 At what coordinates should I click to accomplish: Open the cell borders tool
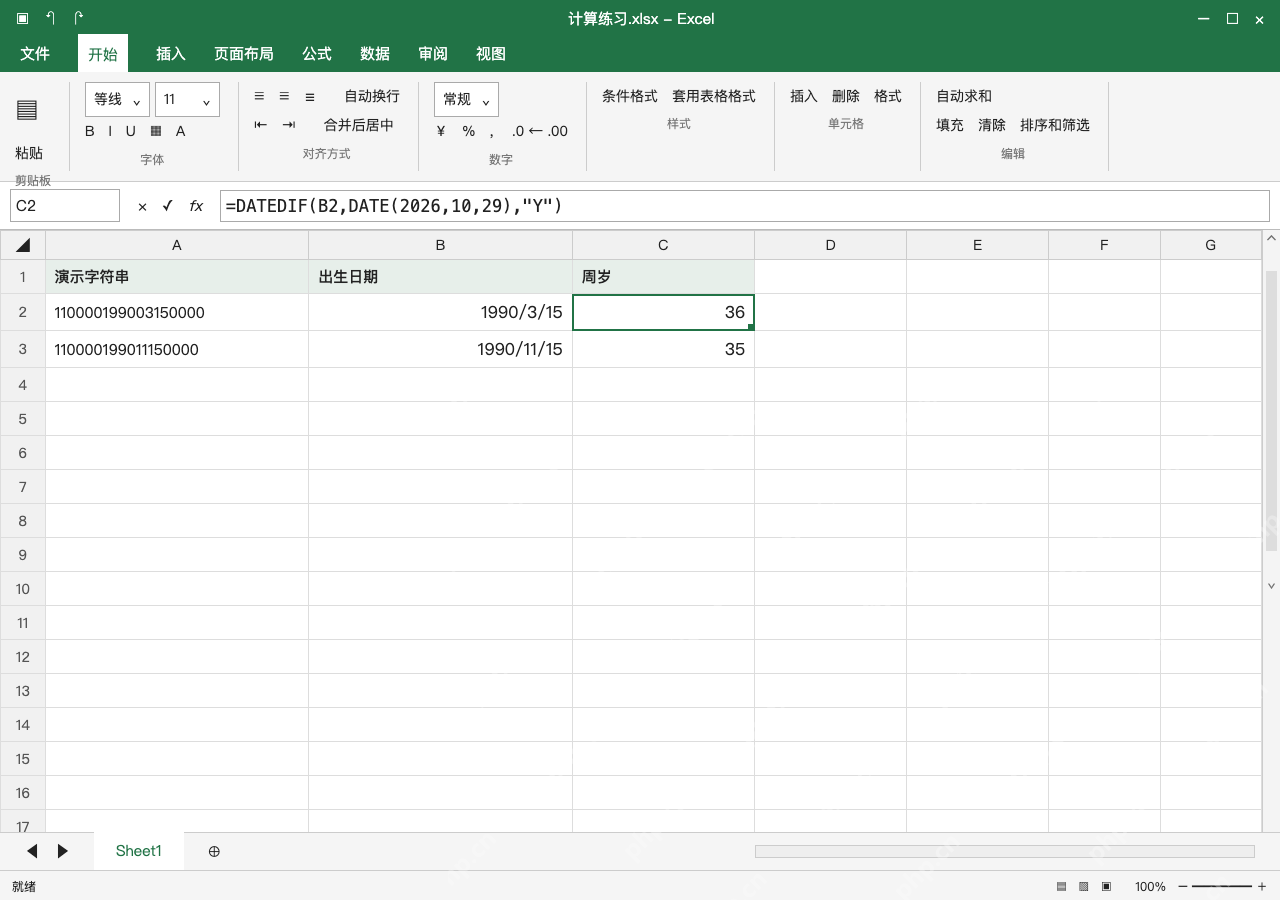click(x=156, y=131)
